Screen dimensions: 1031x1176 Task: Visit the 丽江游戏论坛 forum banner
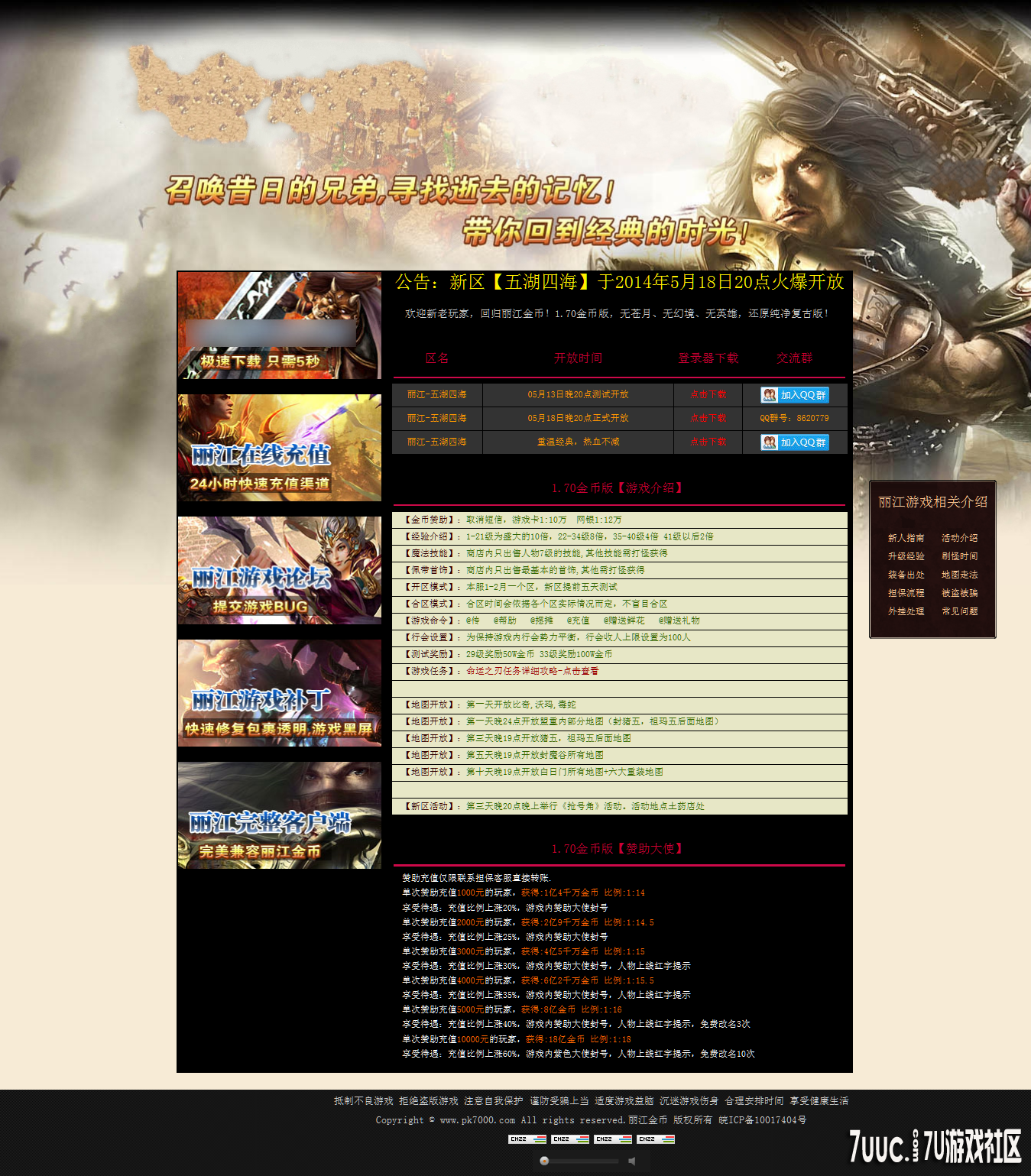[x=280, y=570]
